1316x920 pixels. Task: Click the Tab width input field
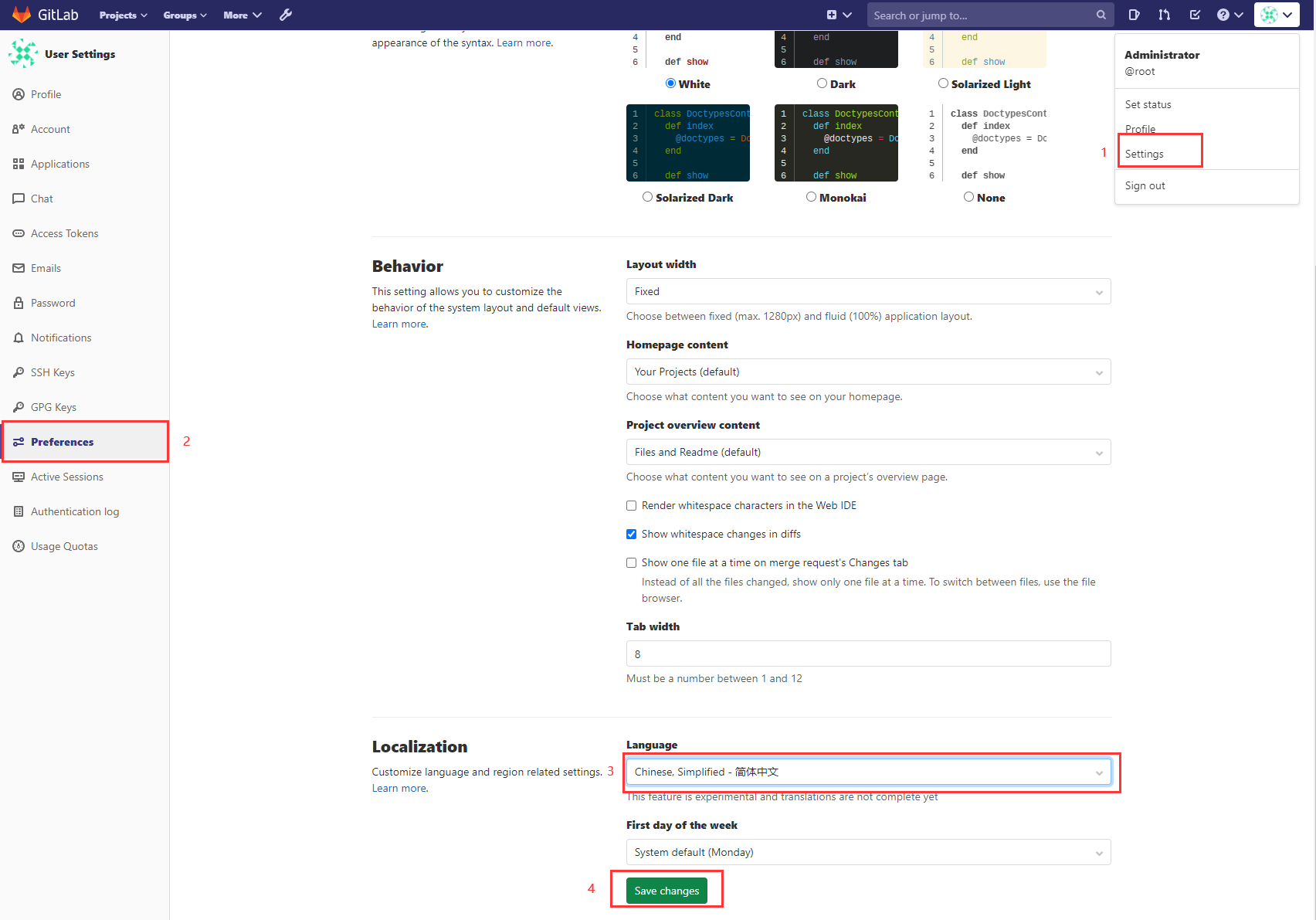tap(868, 654)
